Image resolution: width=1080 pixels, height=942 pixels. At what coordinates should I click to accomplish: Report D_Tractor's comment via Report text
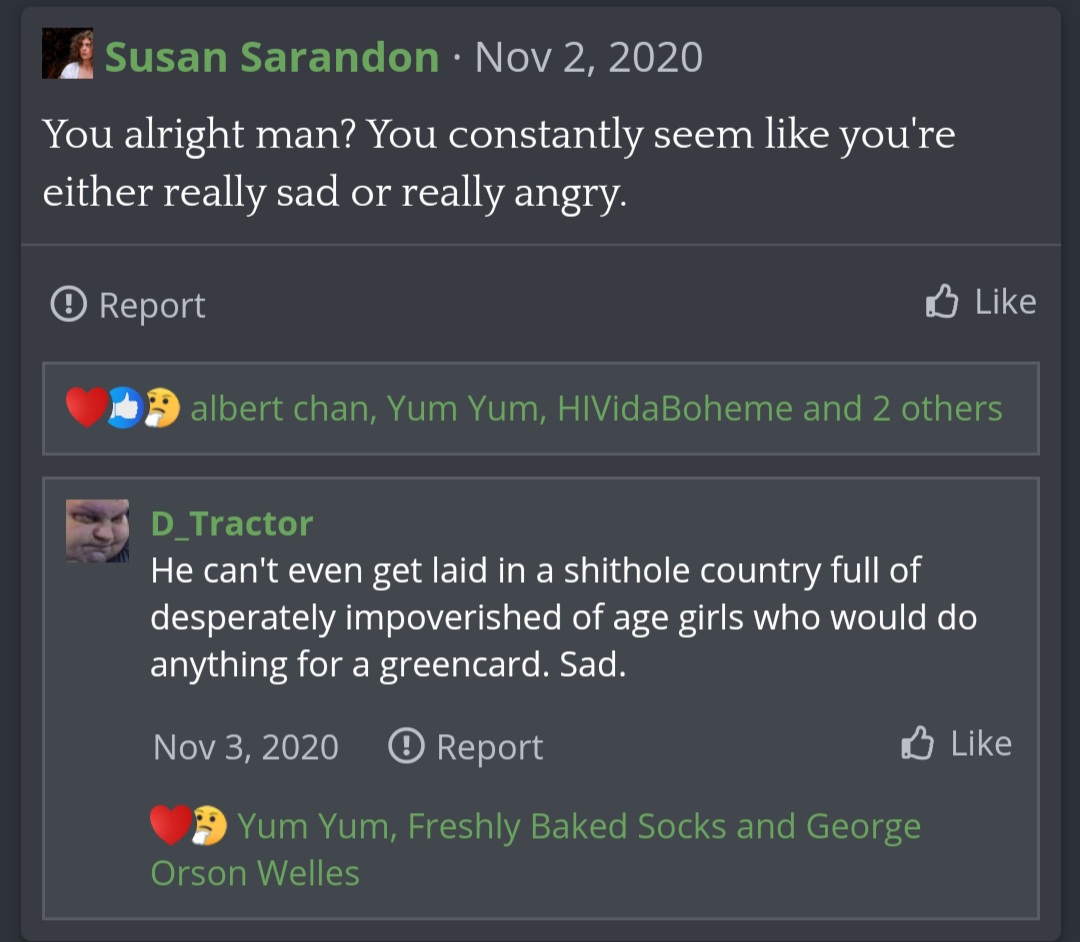point(489,747)
